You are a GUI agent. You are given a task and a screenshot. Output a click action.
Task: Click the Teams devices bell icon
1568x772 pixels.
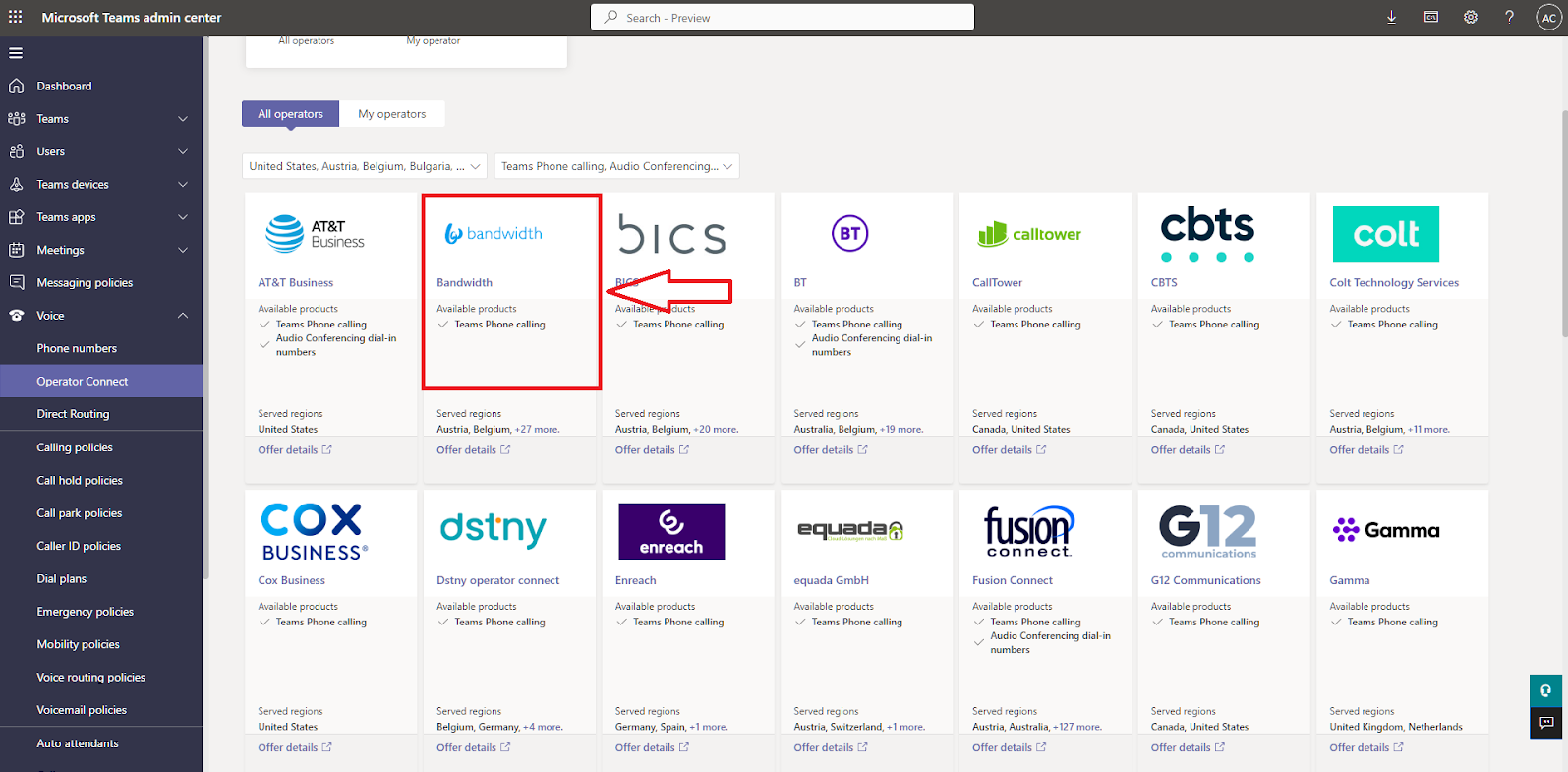pos(16,185)
